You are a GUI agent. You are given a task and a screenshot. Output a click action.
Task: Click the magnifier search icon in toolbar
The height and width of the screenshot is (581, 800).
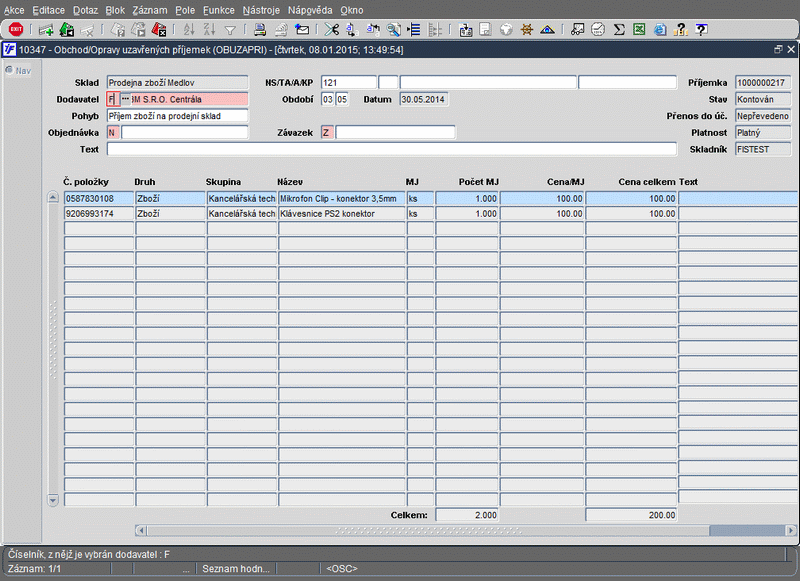pos(393,30)
